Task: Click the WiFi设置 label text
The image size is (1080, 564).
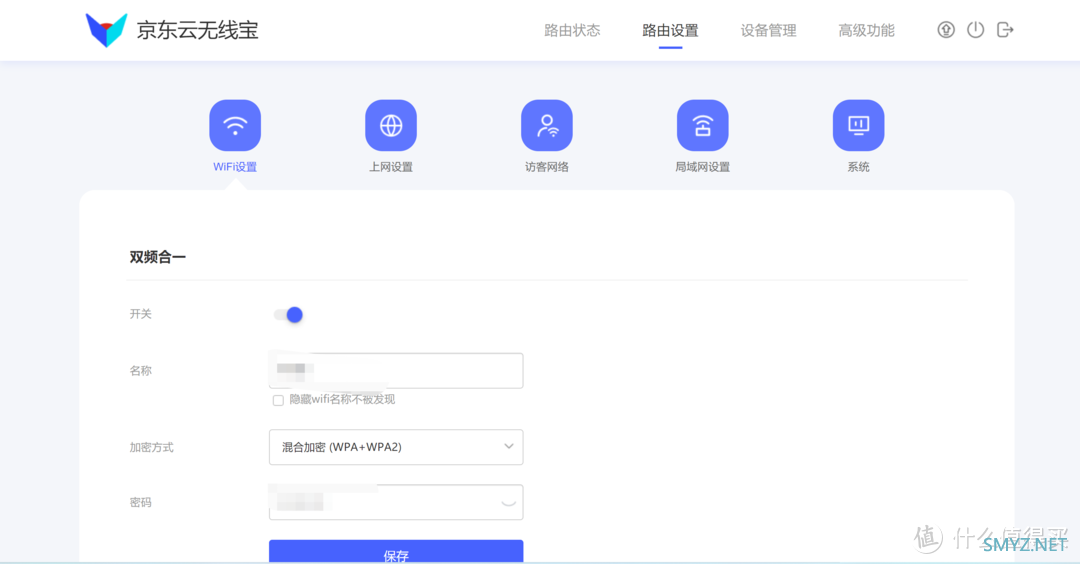Action: click(x=235, y=167)
